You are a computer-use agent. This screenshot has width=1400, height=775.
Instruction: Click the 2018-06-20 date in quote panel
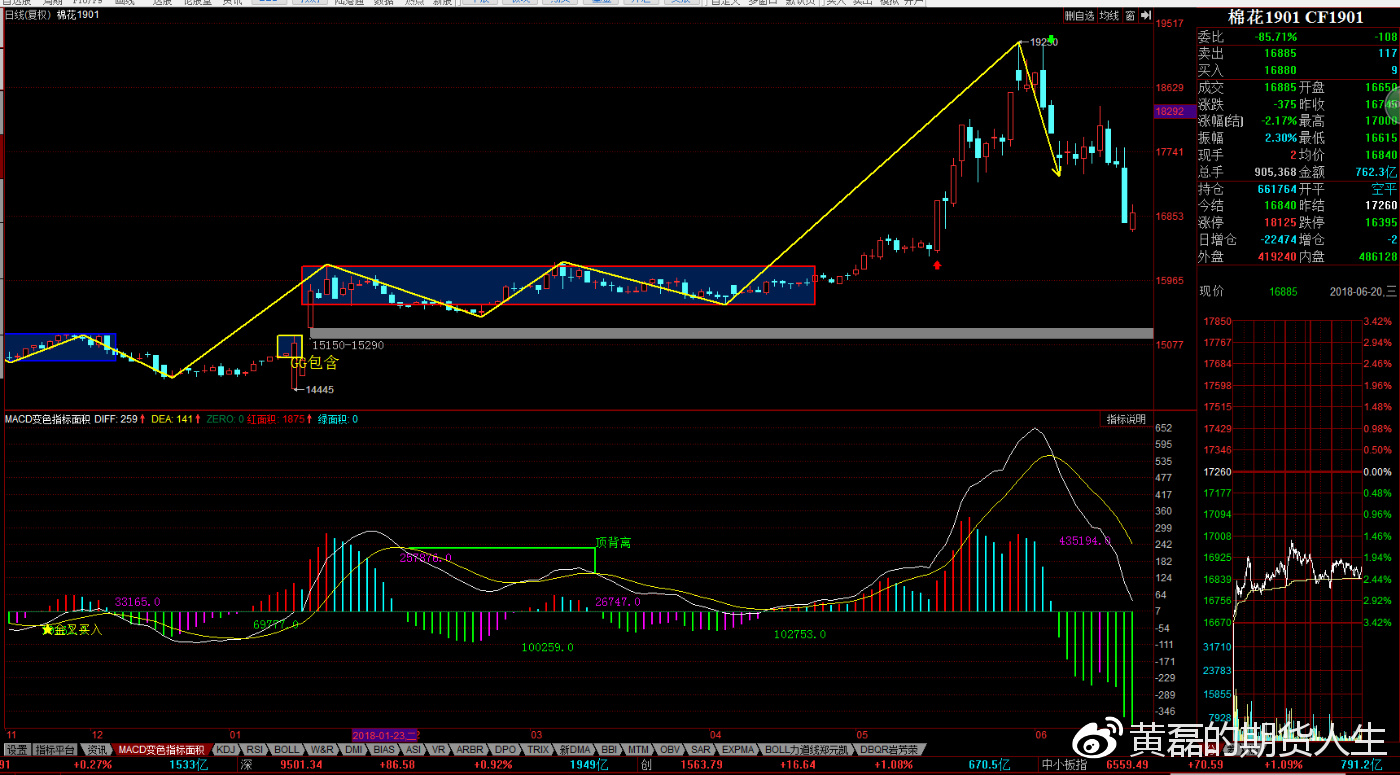(1361, 292)
